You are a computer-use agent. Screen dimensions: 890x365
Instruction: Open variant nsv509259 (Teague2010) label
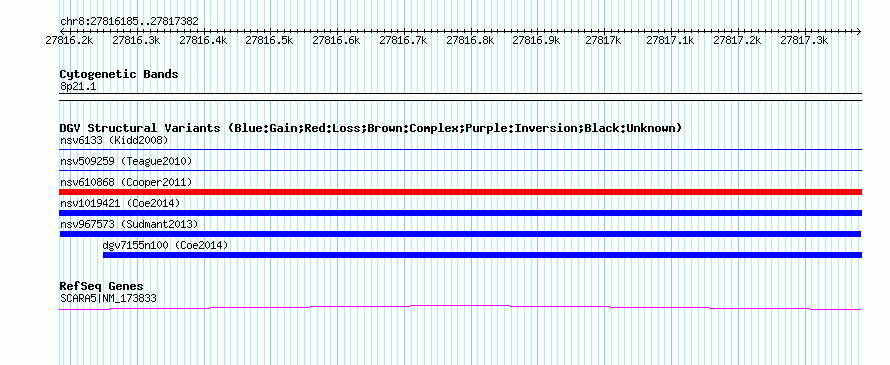(x=126, y=161)
